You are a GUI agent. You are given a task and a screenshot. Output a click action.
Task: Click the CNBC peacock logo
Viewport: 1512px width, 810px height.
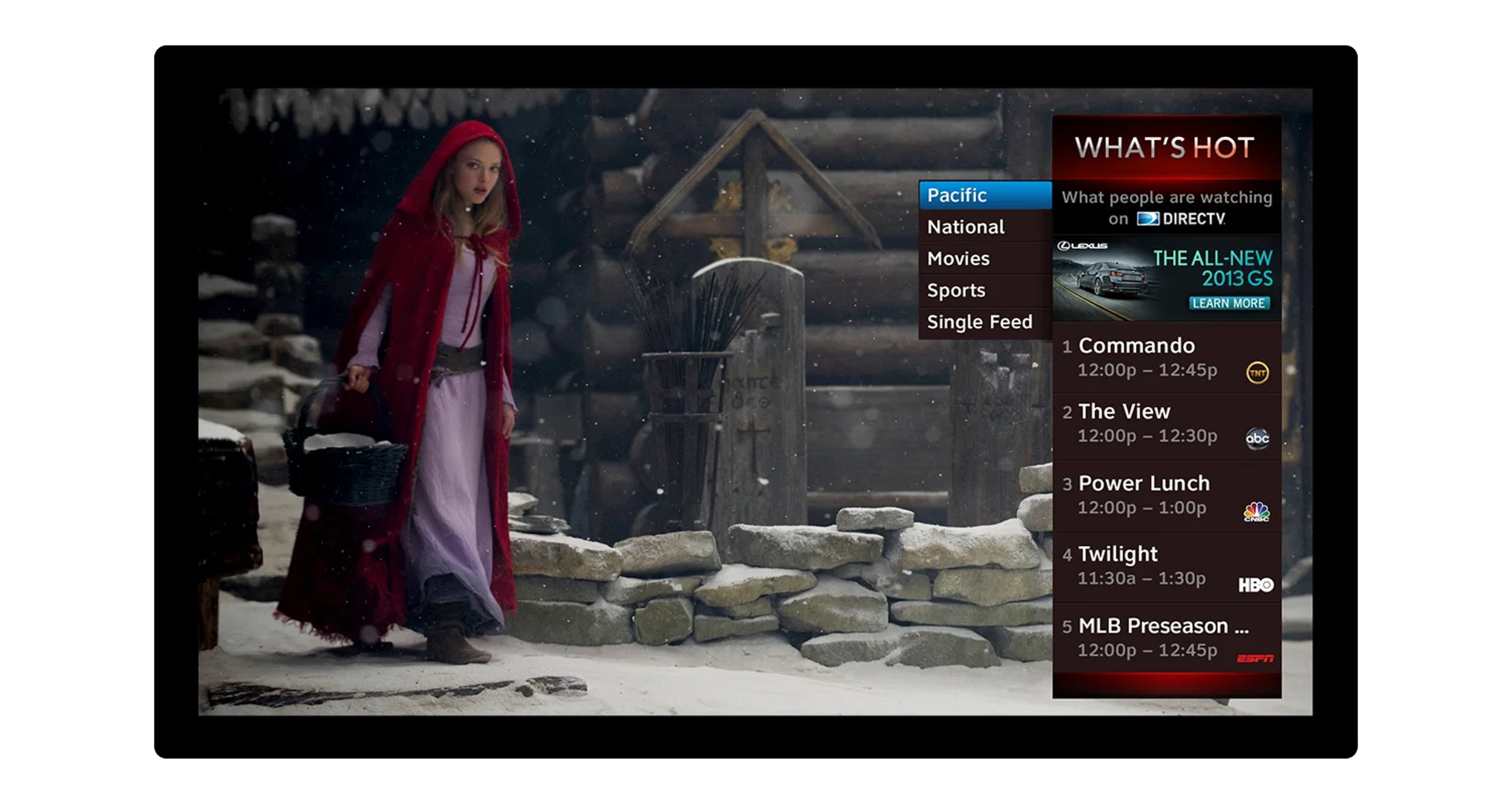1256,511
